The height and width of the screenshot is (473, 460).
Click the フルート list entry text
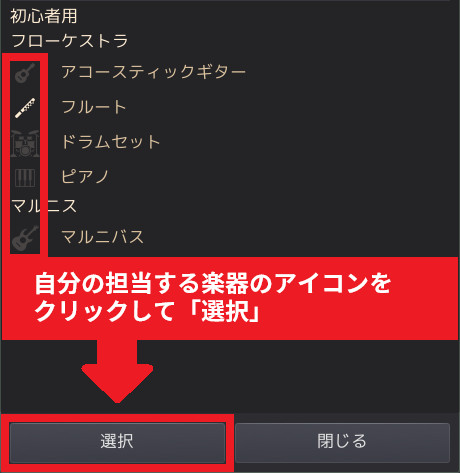click(94, 107)
